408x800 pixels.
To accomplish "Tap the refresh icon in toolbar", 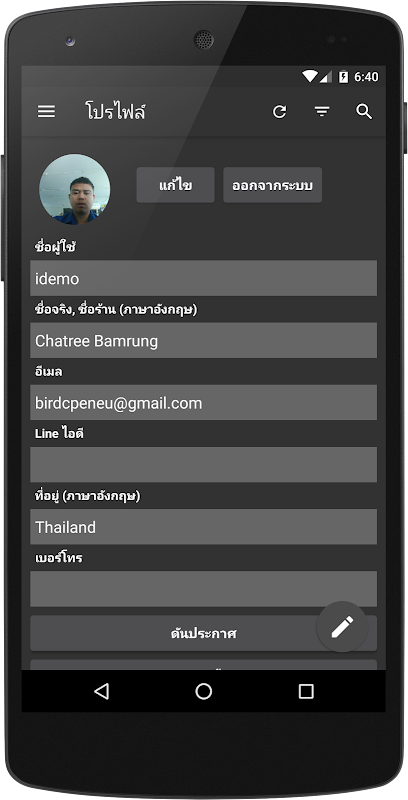I will point(279,111).
